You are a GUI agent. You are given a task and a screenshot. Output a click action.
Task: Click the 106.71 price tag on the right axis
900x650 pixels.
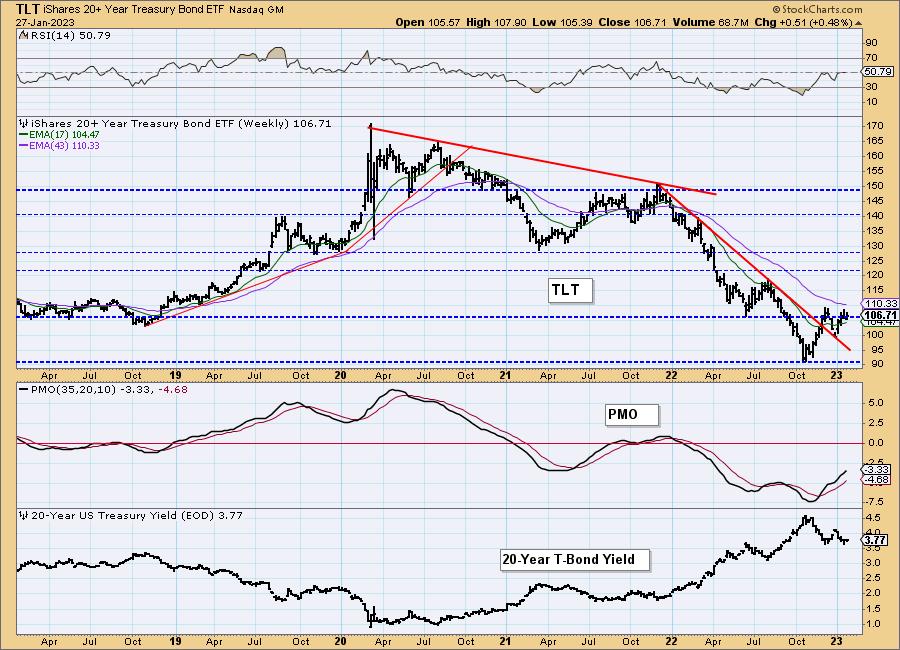[x=880, y=315]
